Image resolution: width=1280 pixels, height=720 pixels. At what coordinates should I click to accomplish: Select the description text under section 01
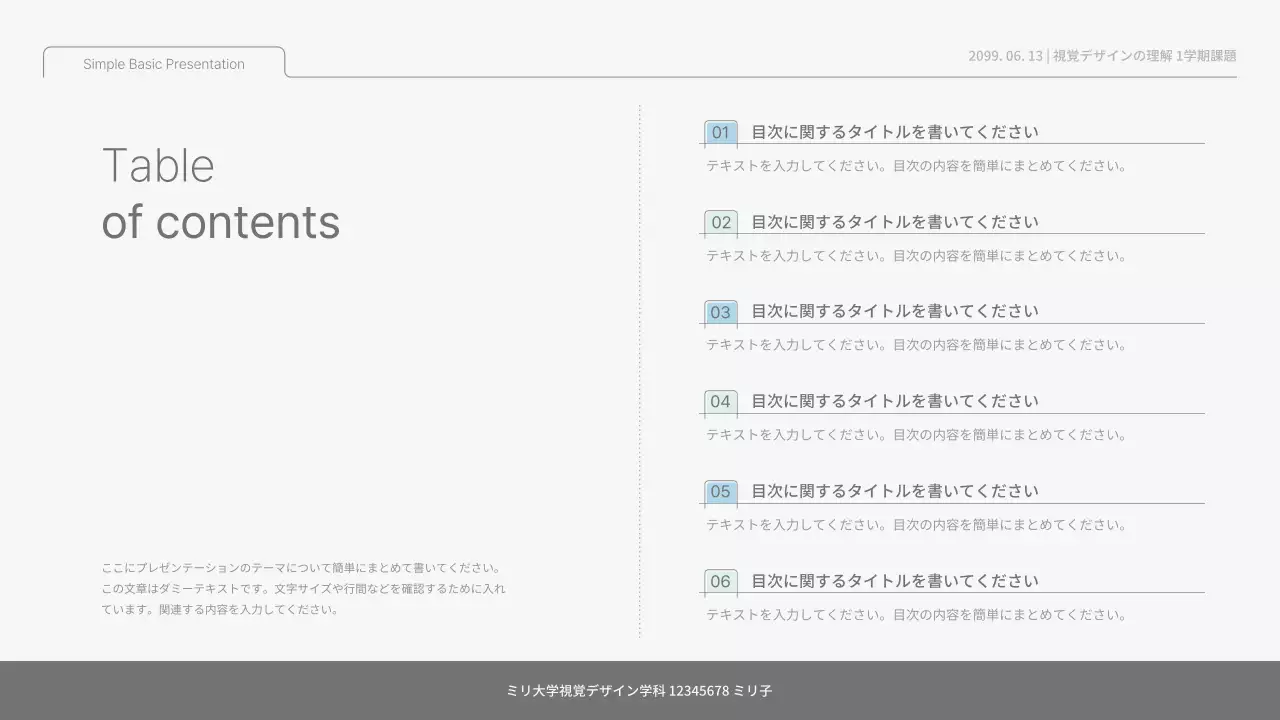pos(915,165)
